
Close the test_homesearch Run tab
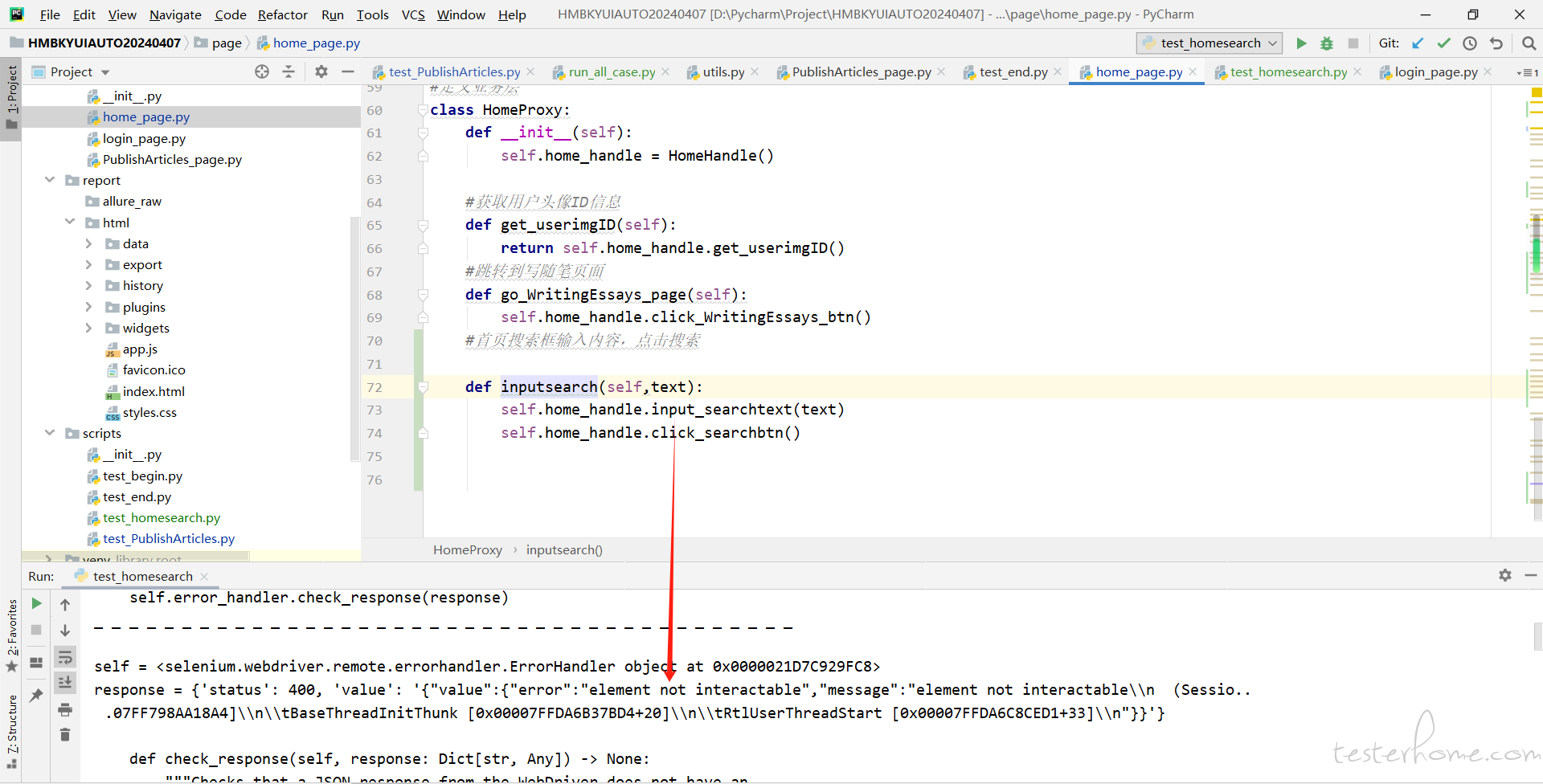[204, 576]
